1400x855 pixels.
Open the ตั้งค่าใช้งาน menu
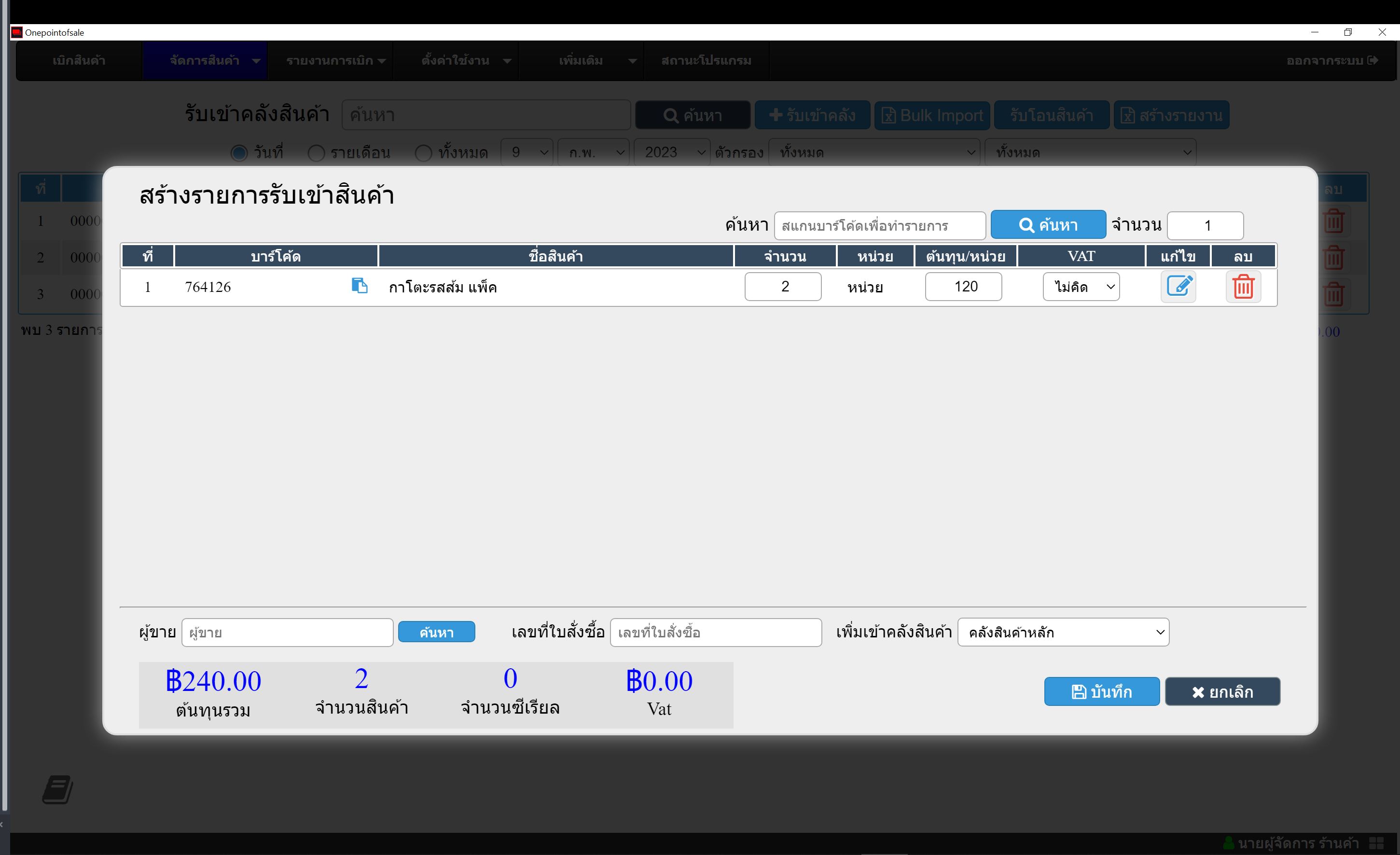tap(456, 60)
